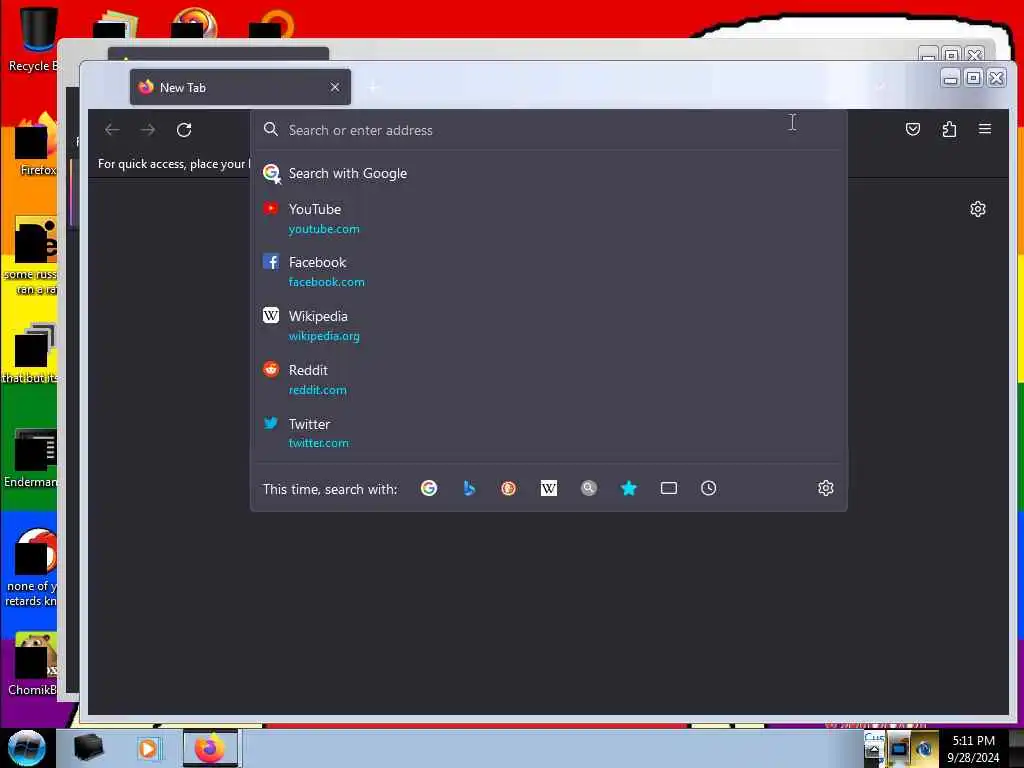Open a new tab with plus button
This screenshot has height=768, width=1024.
(x=374, y=87)
